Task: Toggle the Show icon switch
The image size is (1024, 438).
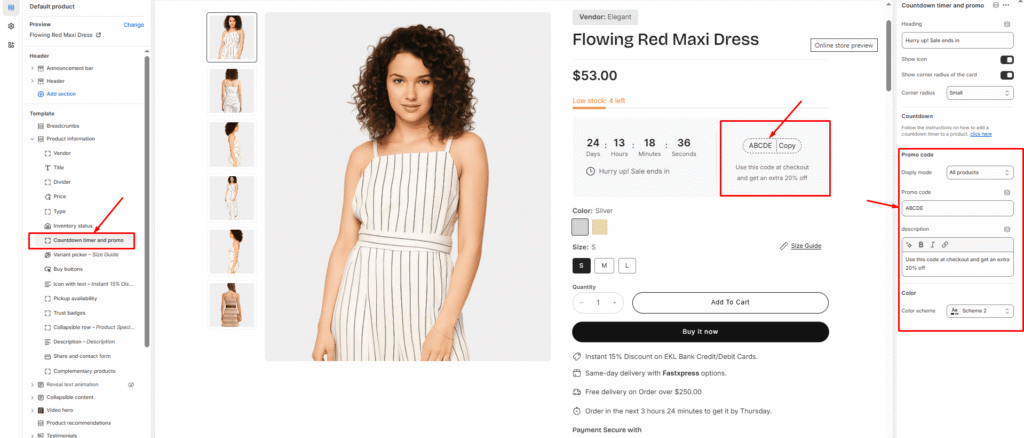Action: point(1006,59)
